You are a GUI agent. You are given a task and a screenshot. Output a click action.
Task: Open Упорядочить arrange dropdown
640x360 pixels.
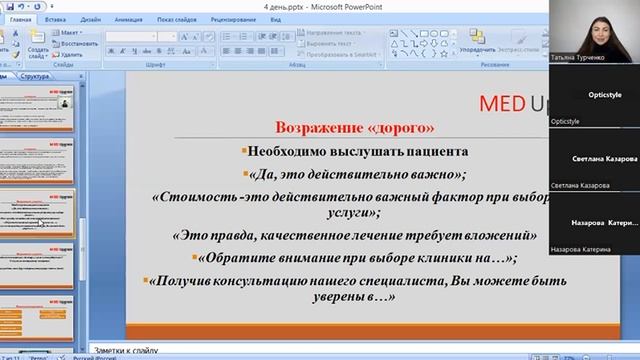478,42
